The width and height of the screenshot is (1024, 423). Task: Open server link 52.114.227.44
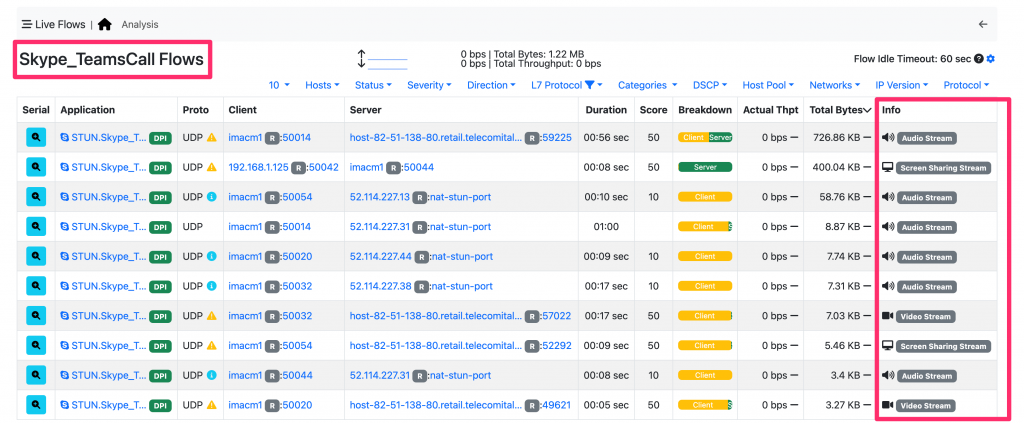tap(381, 257)
